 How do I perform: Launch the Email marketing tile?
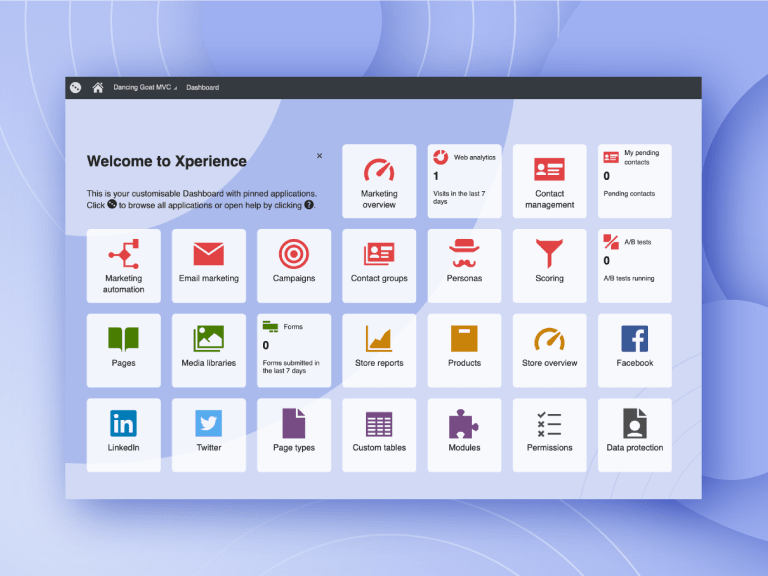pyautogui.click(x=209, y=266)
